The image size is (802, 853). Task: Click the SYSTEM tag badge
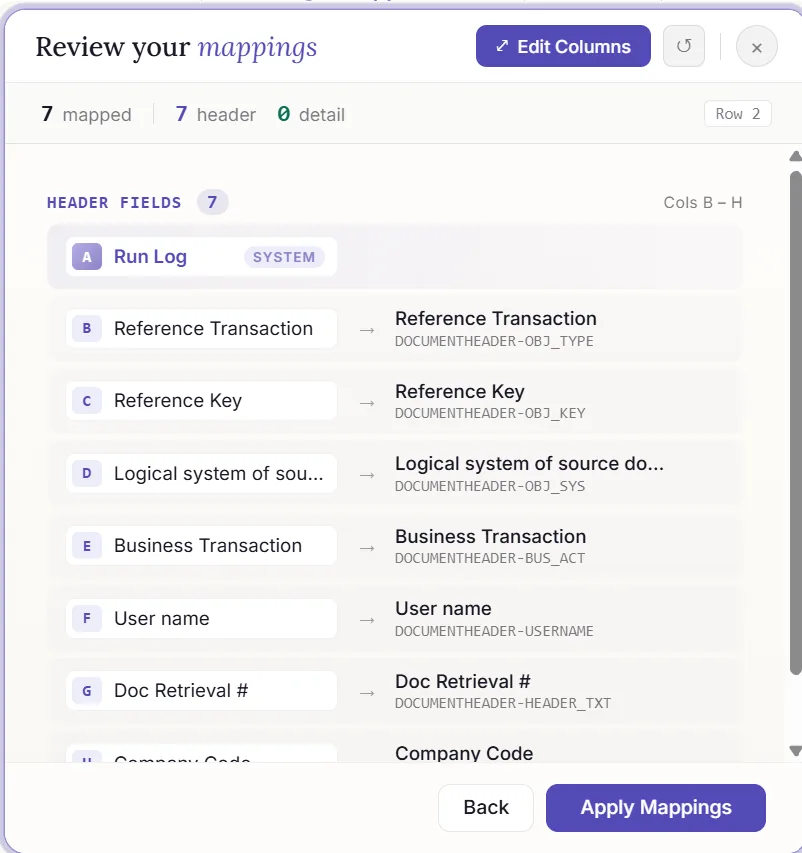tap(284, 257)
